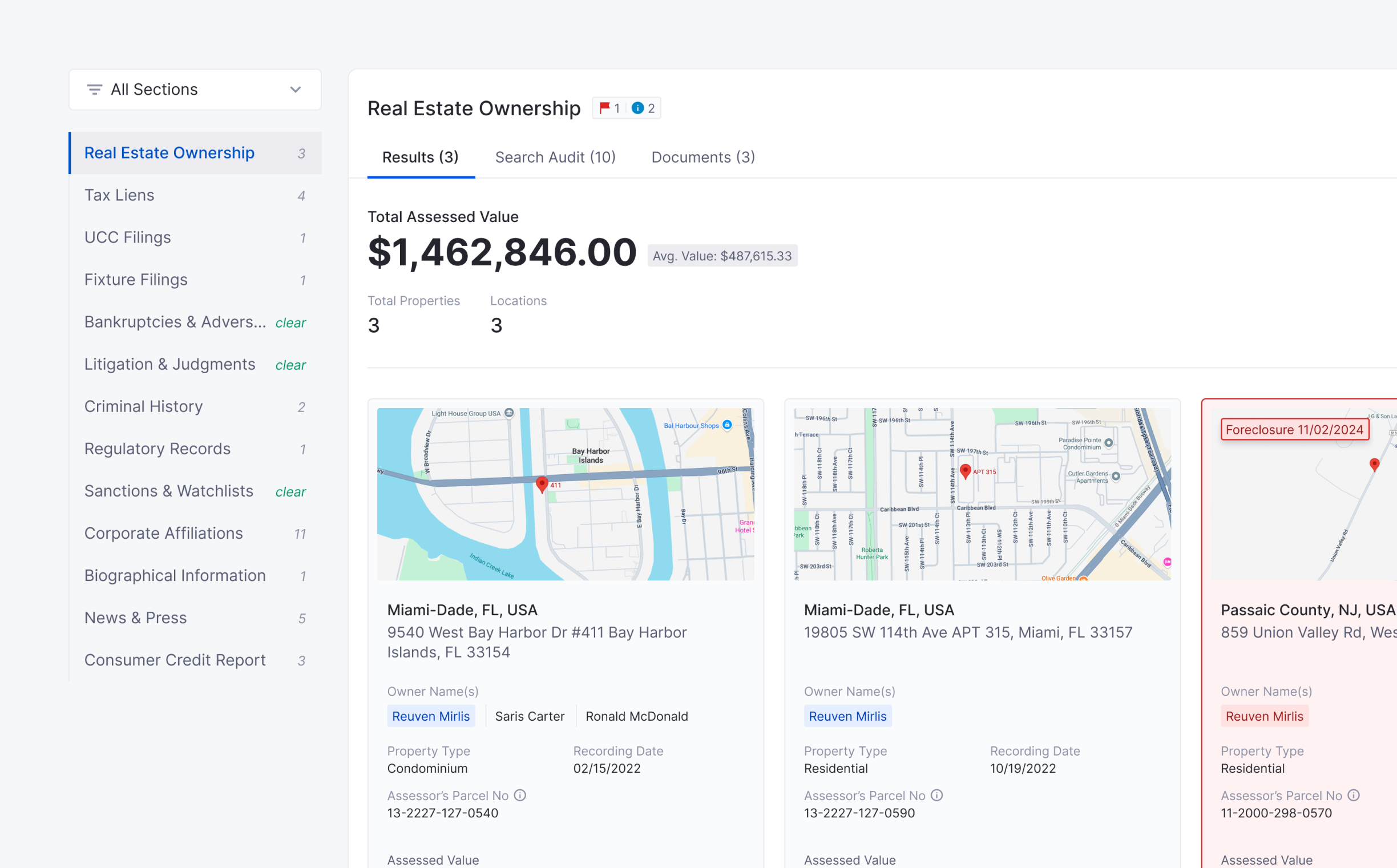The image size is (1397, 868).
Task: Click the 19805 SW 114th Ave address
Action: [968, 633]
